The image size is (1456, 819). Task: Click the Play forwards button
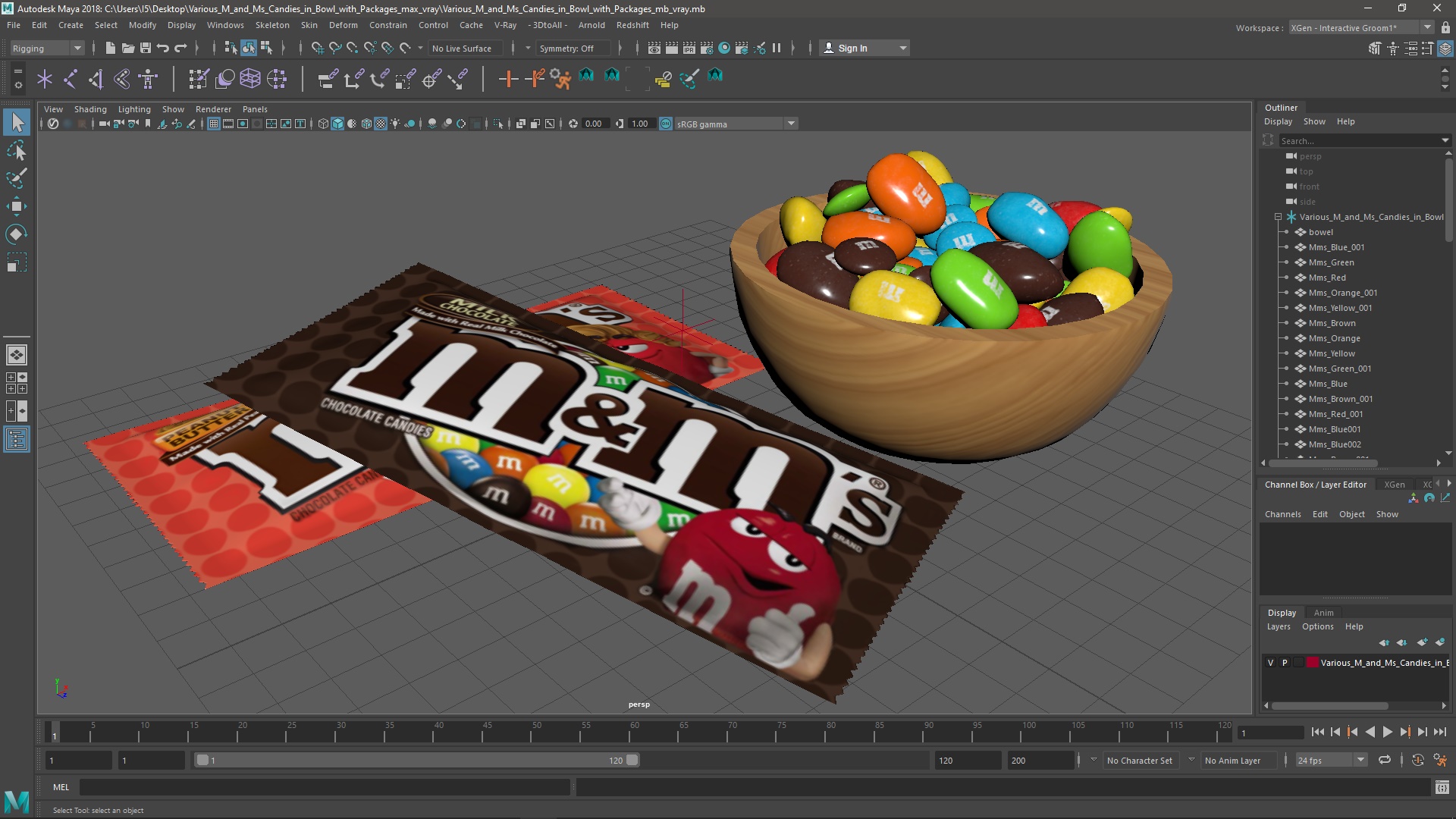tap(1387, 732)
